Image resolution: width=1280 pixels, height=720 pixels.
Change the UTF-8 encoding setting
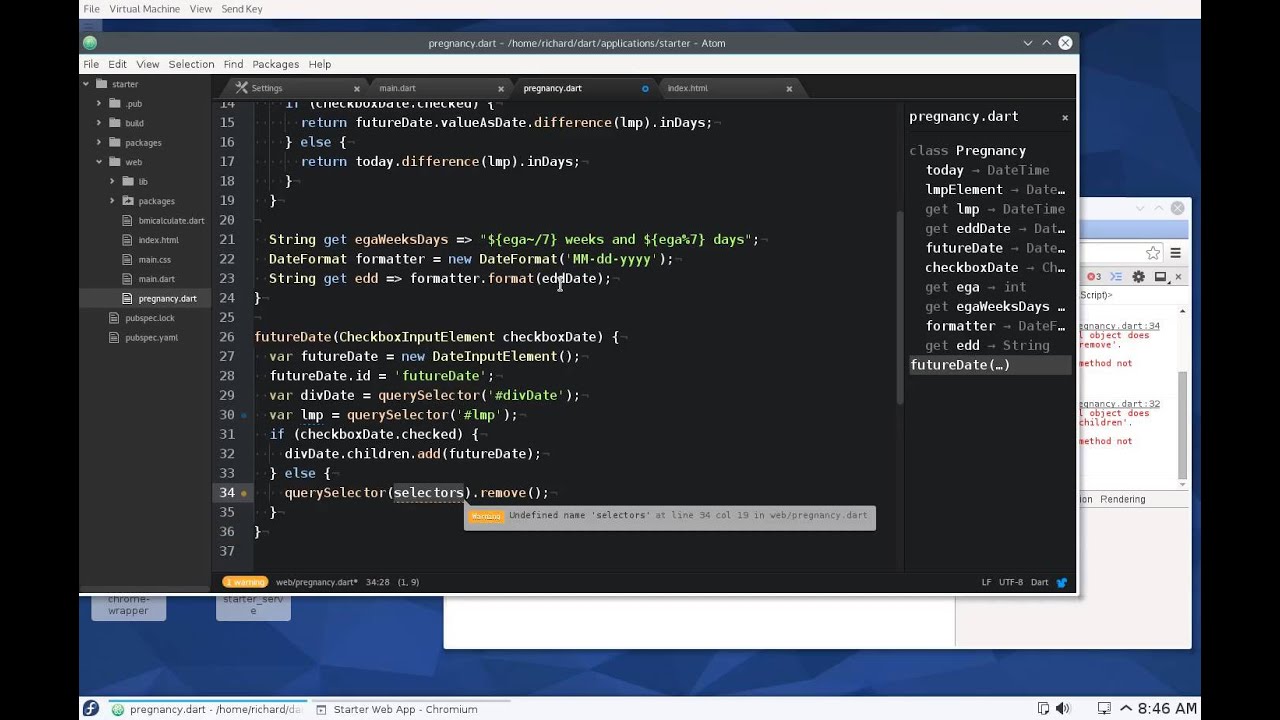(x=1011, y=582)
